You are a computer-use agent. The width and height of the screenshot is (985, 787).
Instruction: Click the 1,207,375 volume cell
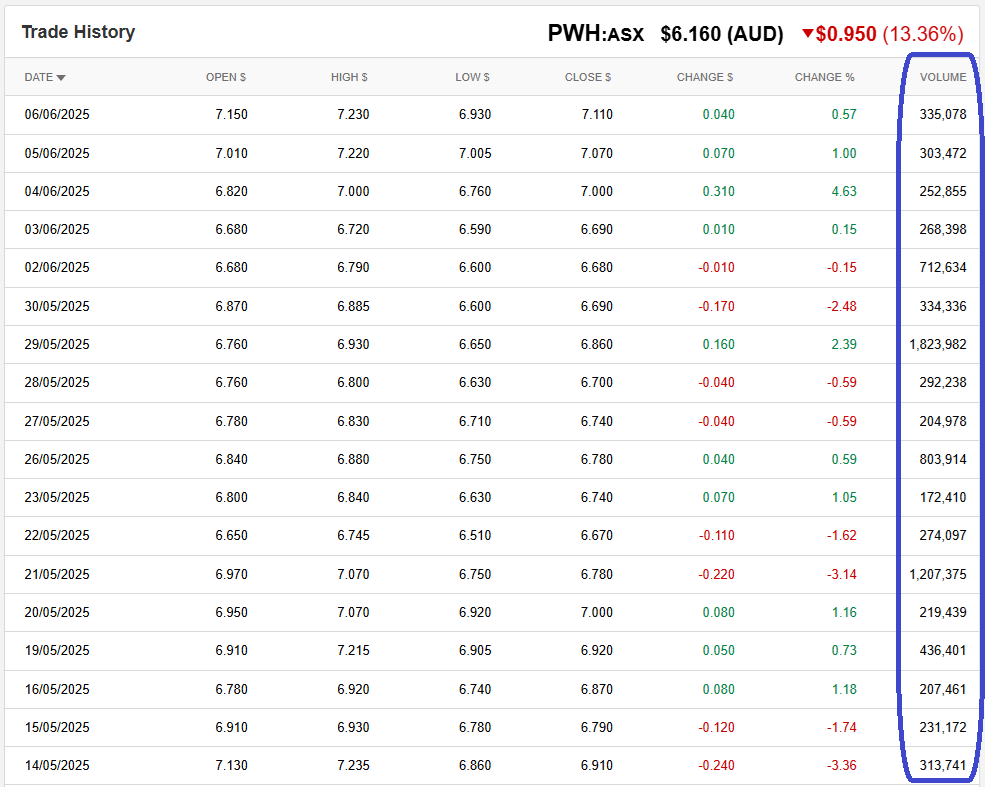(x=938, y=574)
